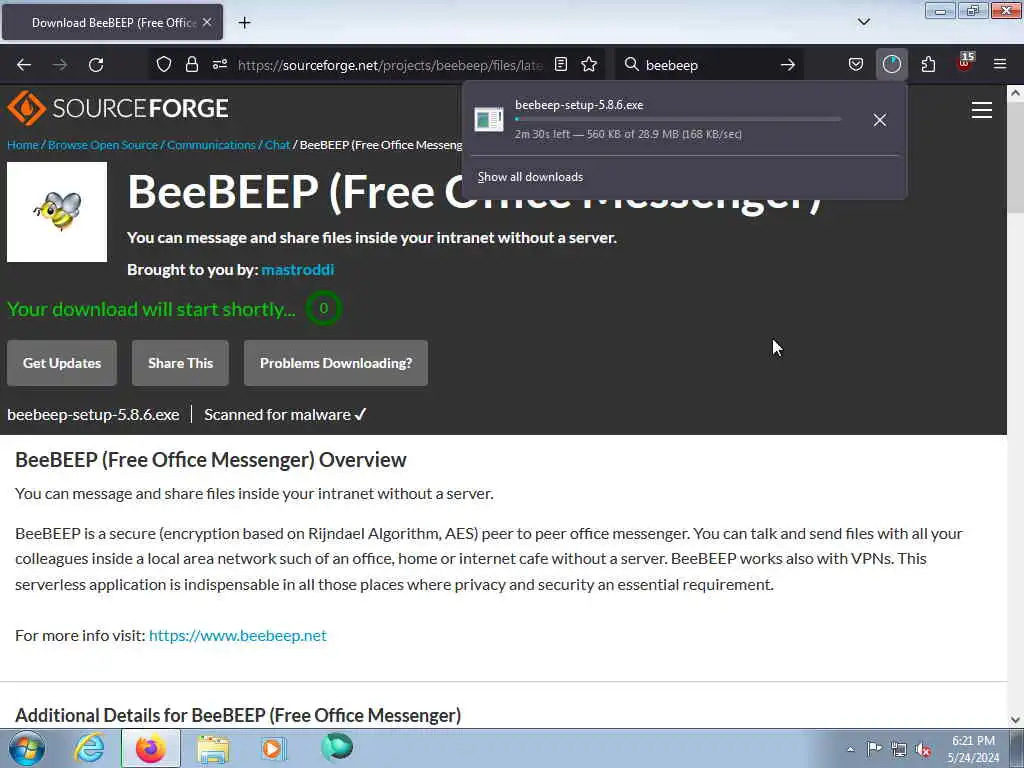
Task: Click the SourceForge logo
Action: pyautogui.click(x=118, y=108)
